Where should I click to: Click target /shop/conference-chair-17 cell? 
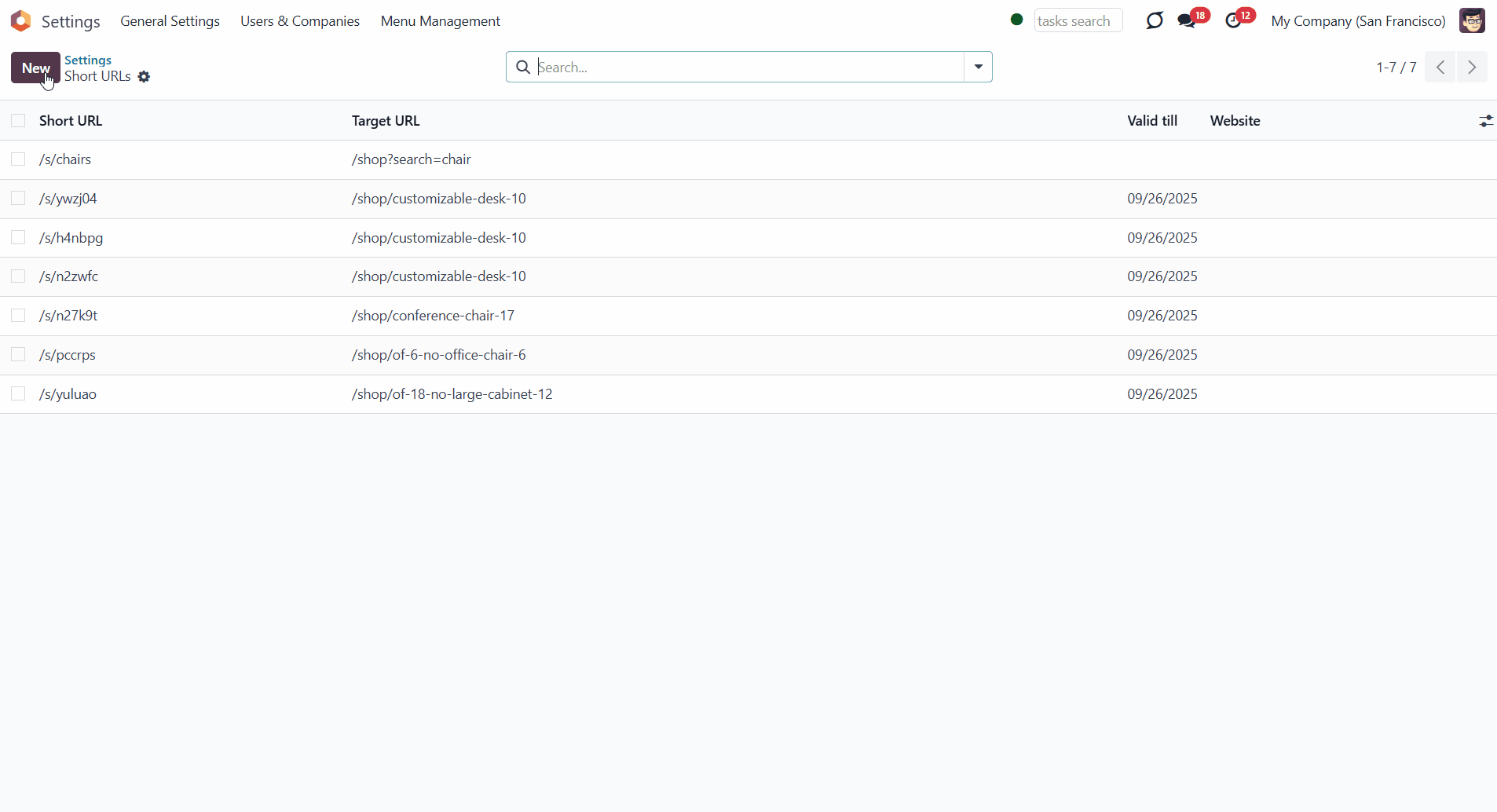click(433, 316)
